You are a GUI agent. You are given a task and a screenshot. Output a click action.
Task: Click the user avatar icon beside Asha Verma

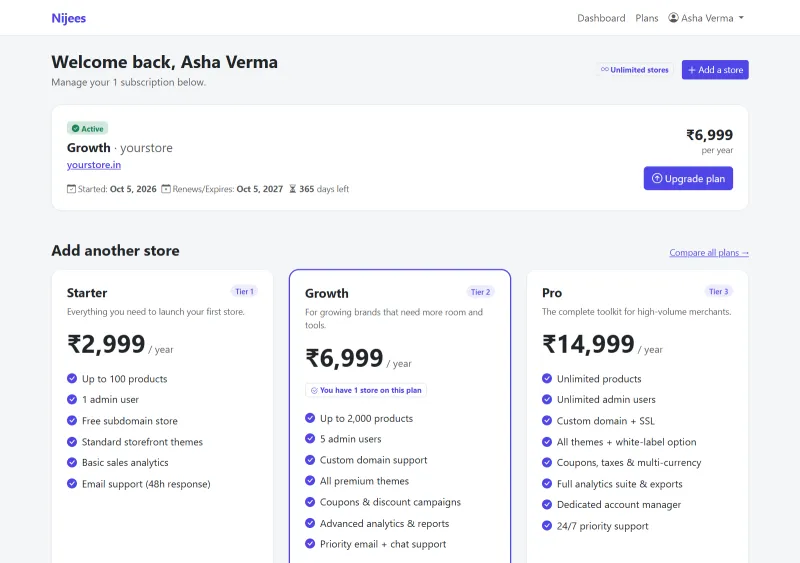pyautogui.click(x=673, y=18)
